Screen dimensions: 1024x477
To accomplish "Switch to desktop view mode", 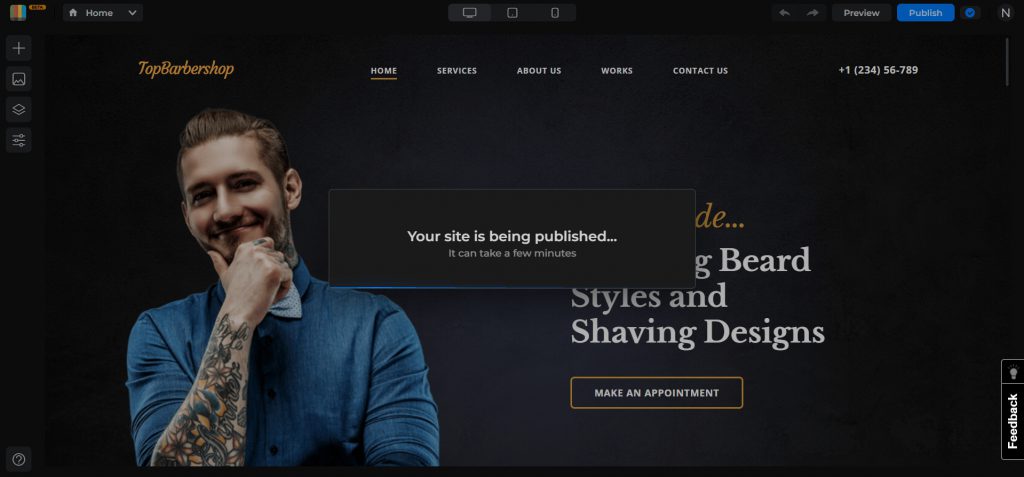I will click(470, 12).
